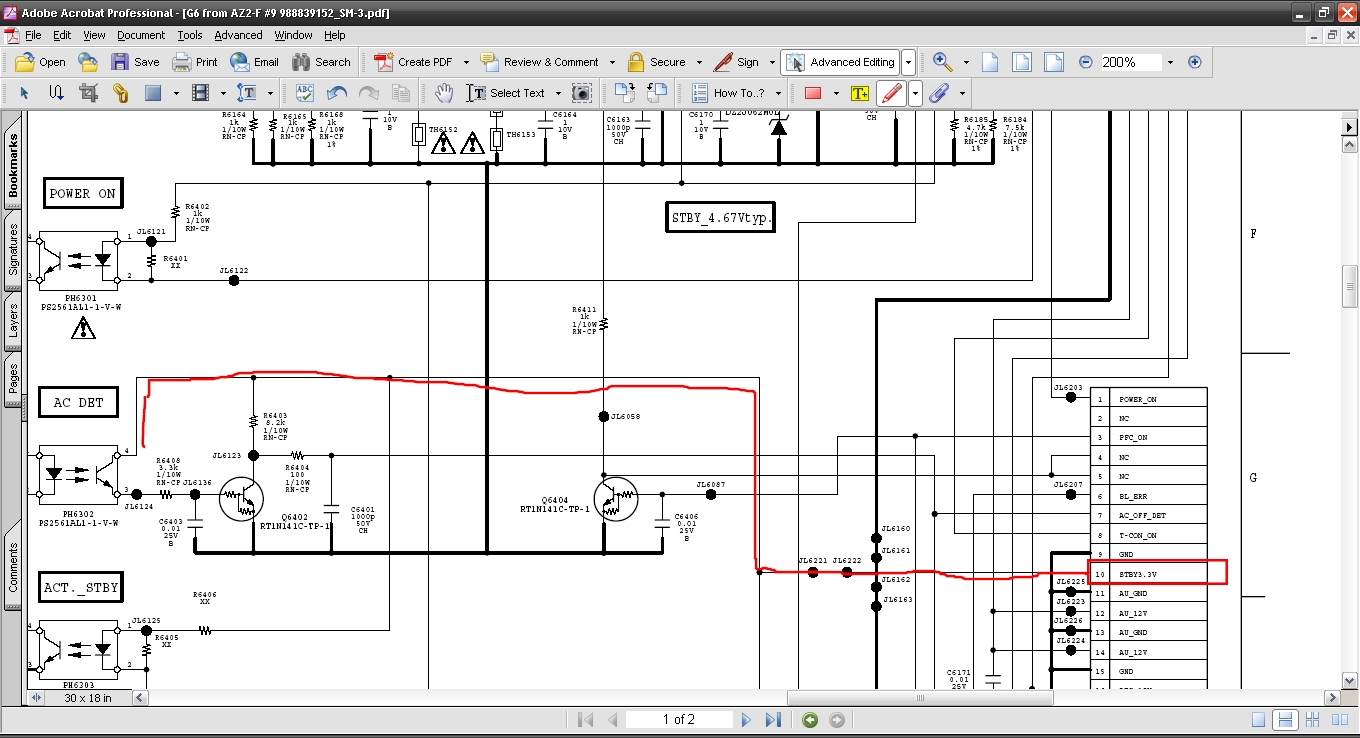Click the Snapshot tool camera icon

click(581, 93)
